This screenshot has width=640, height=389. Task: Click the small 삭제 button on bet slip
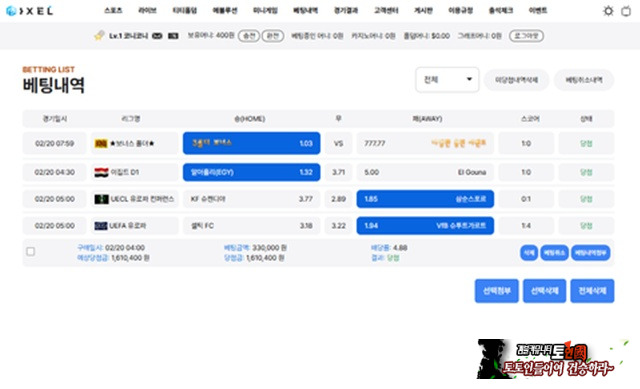529,253
